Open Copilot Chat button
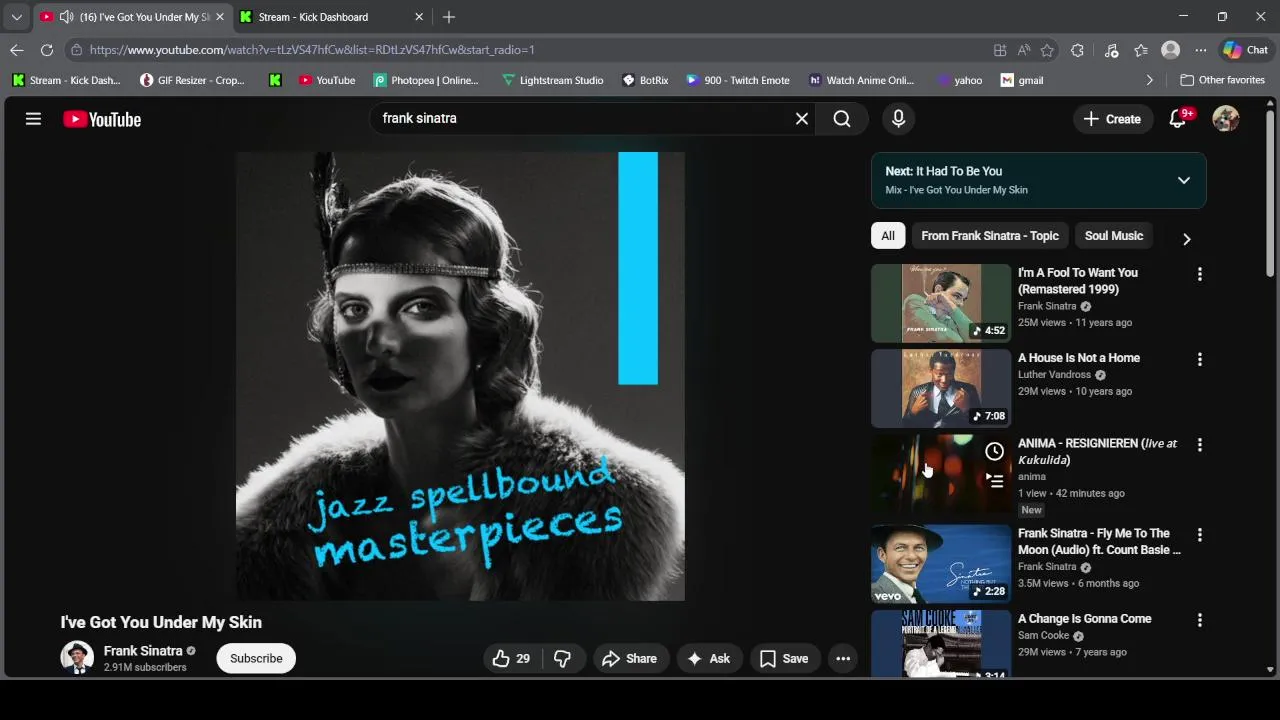Screen dimensions: 1280x720 1245,50
